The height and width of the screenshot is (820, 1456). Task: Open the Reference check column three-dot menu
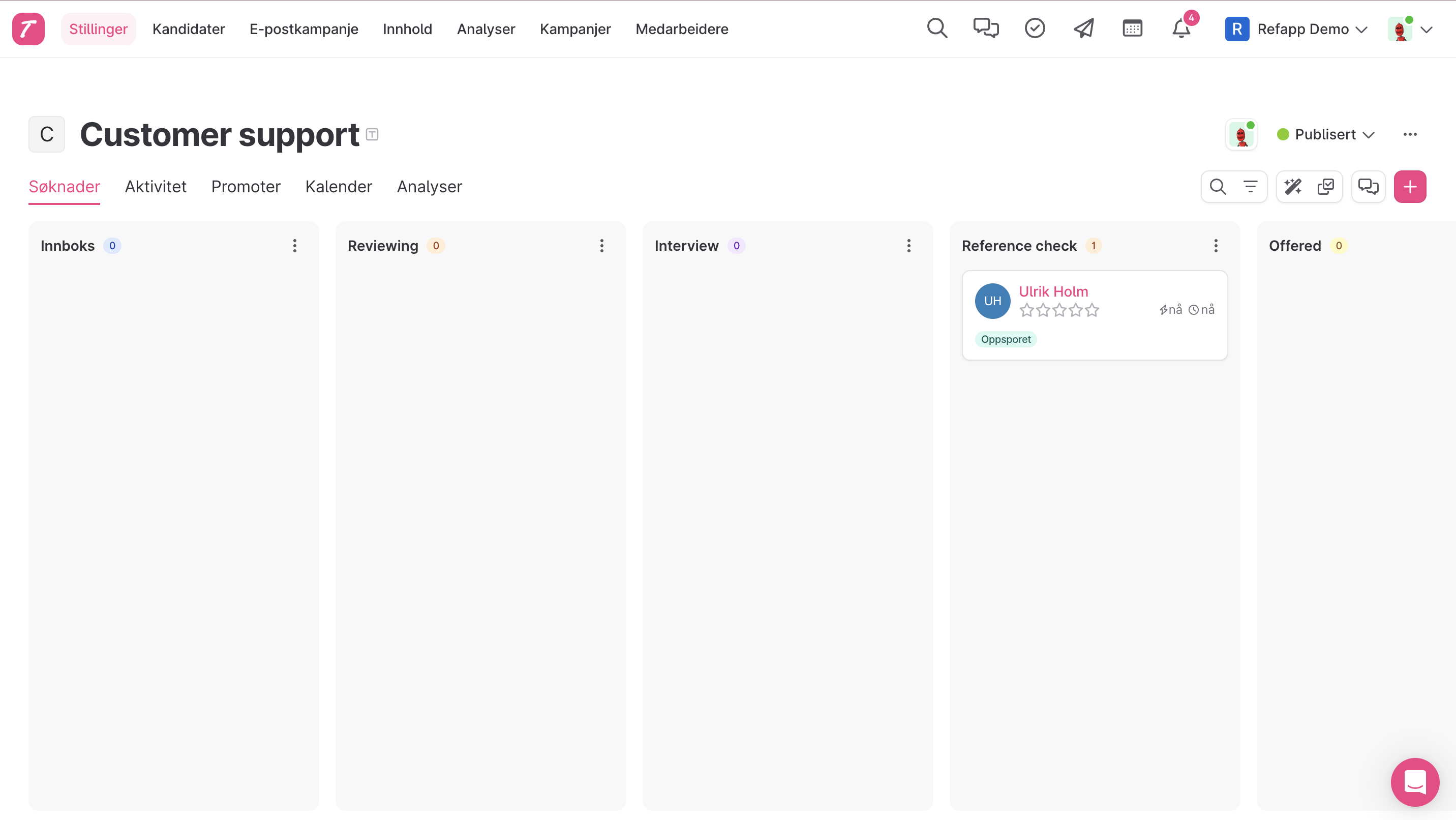click(1216, 245)
